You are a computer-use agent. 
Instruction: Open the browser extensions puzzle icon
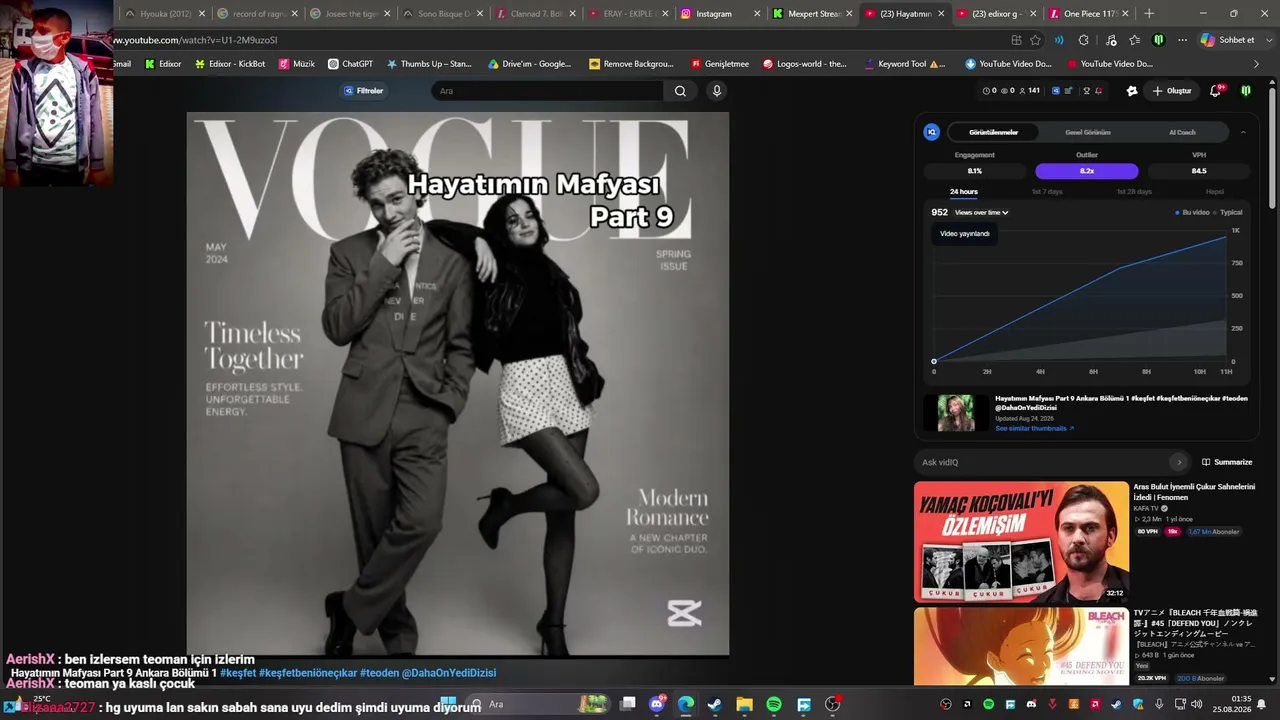click(1084, 40)
